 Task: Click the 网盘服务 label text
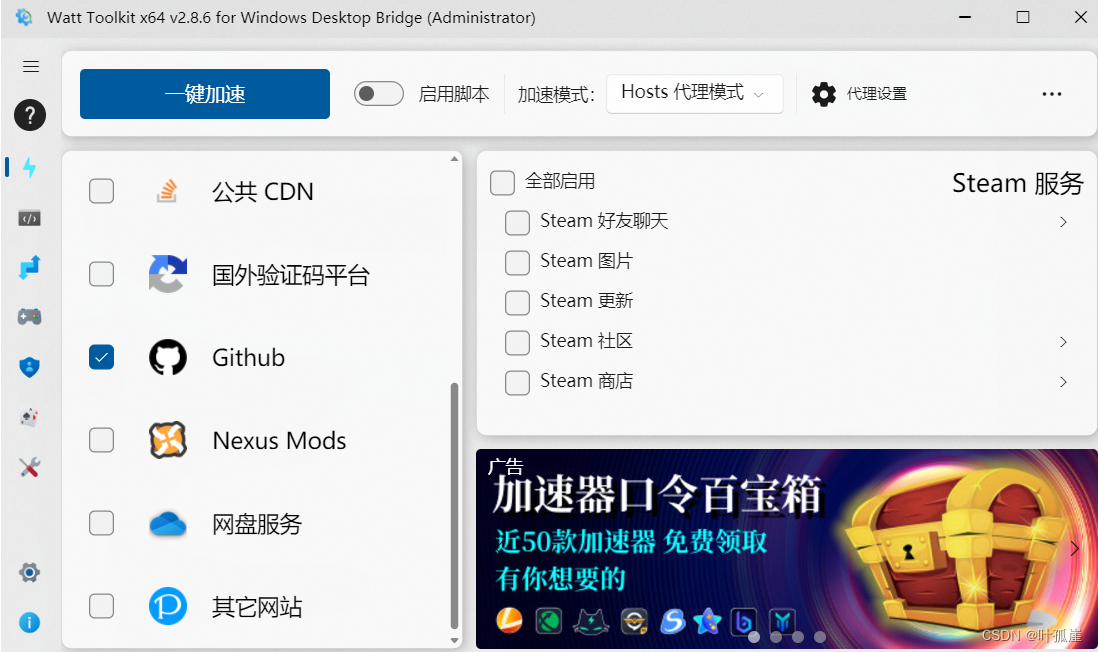click(x=257, y=524)
